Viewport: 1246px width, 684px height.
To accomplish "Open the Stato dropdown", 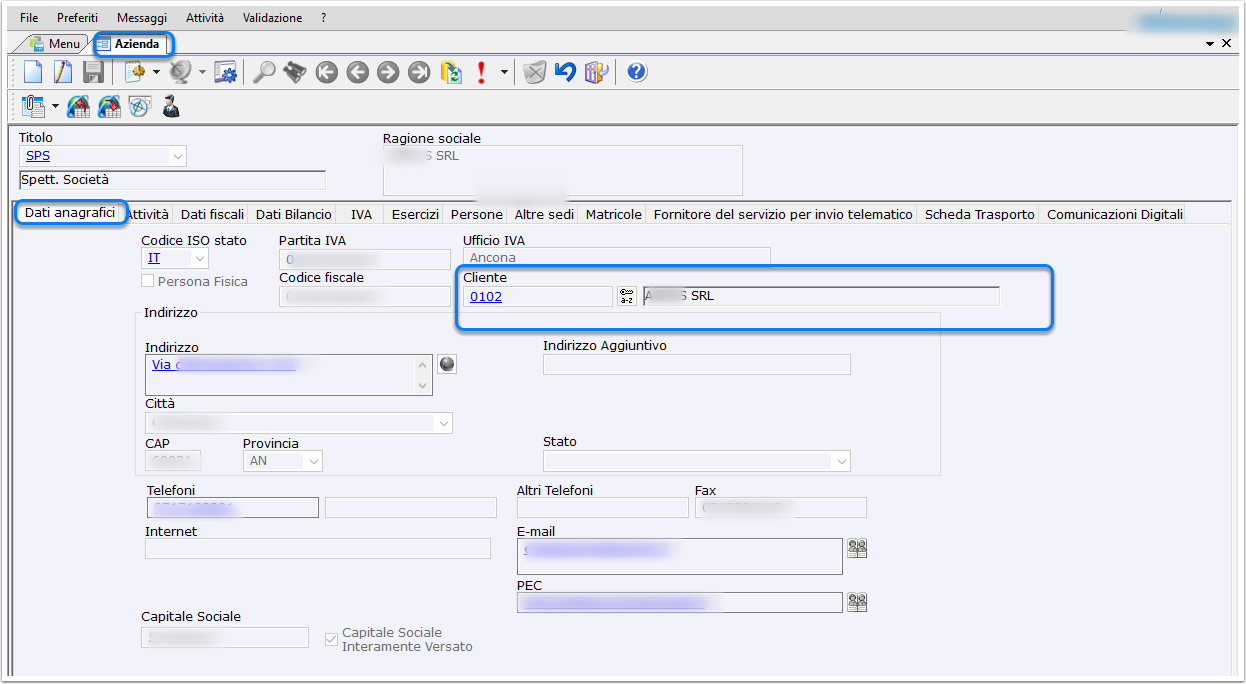I will tap(842, 461).
